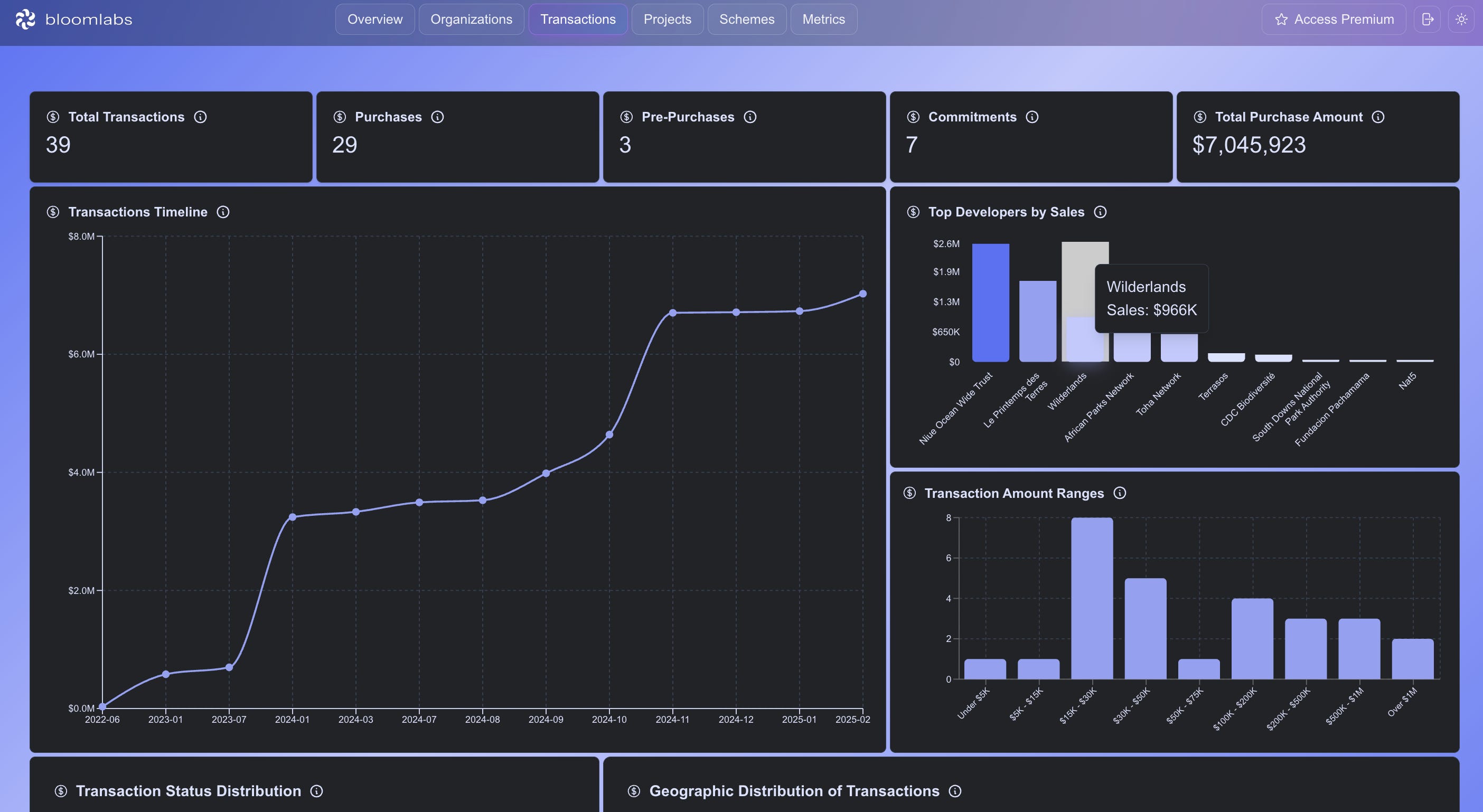The height and width of the screenshot is (812, 1483).
Task: Toggle the light/dark theme sun icon
Action: [1461, 20]
